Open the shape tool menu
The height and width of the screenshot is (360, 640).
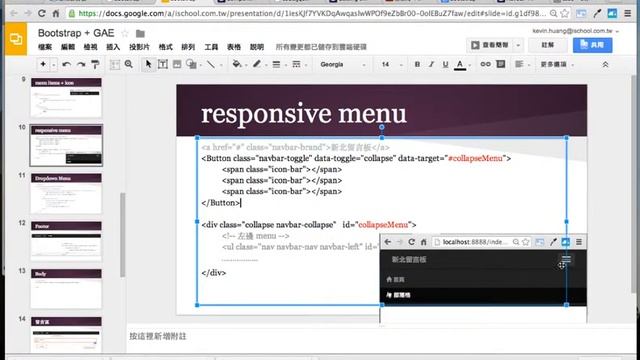tap(191, 64)
